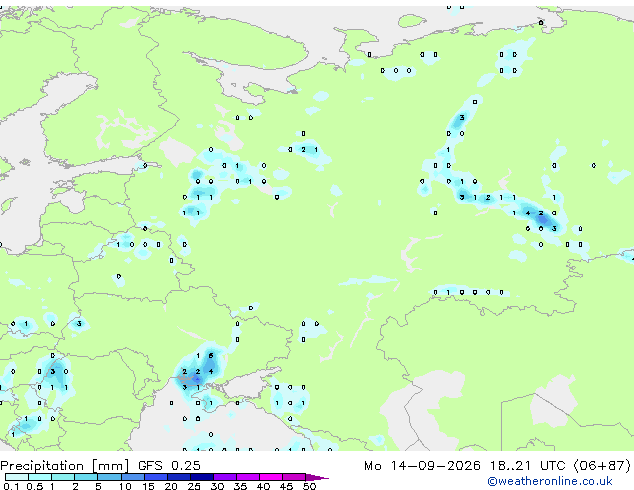634x490 pixels.
Task: Click the palest 0.1 mm legend swatch
Action: coord(17,477)
